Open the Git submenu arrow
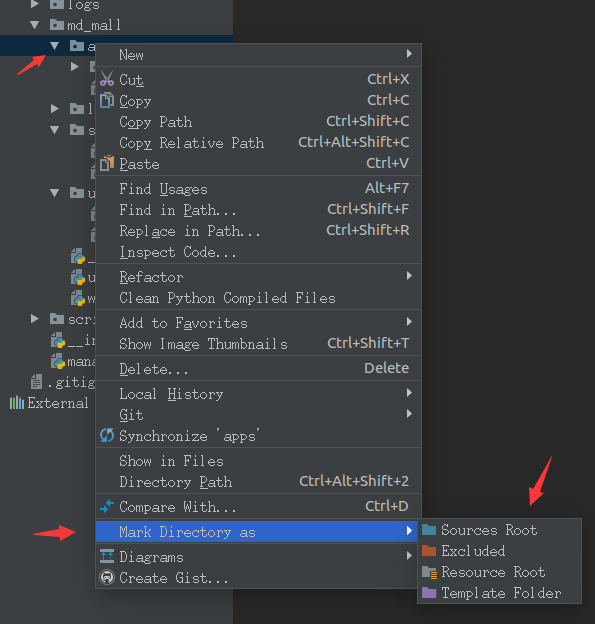595x624 pixels. tap(409, 413)
